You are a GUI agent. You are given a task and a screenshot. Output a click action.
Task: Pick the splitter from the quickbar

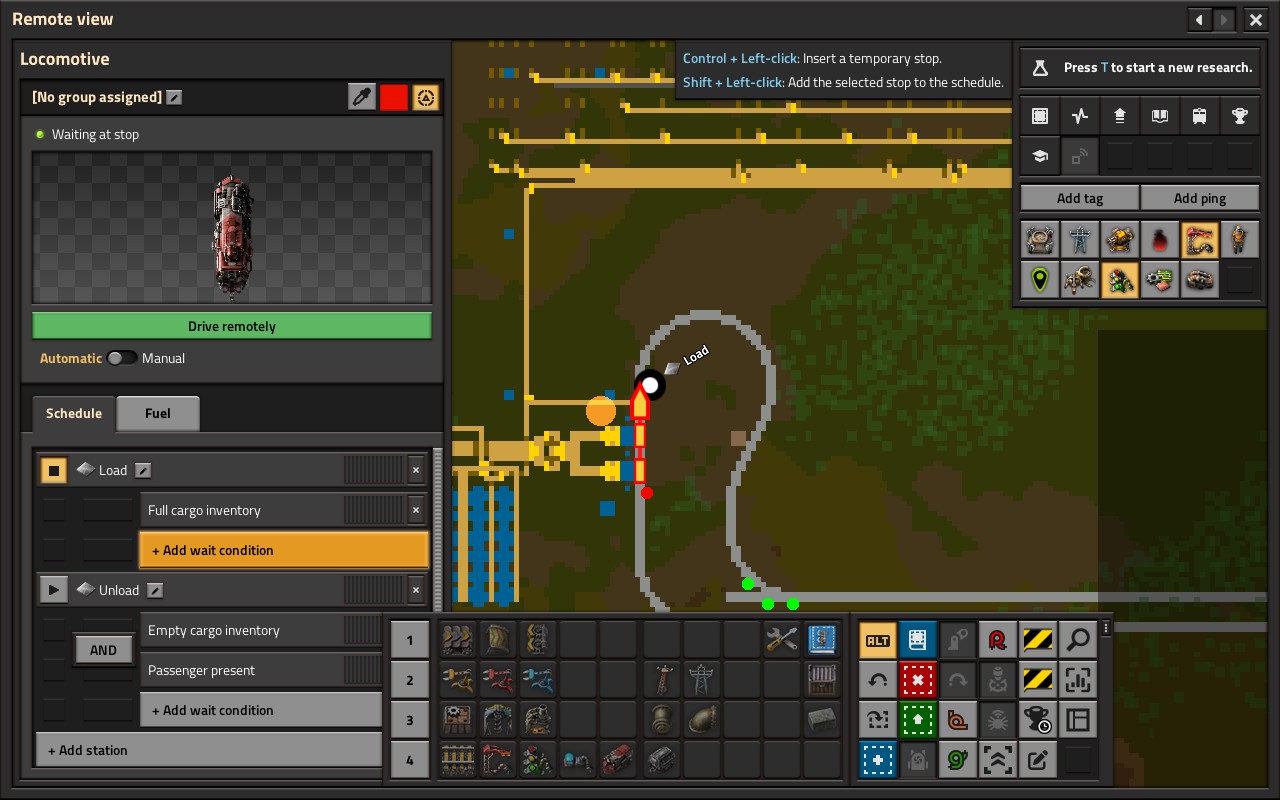pyautogui.click(x=538, y=640)
